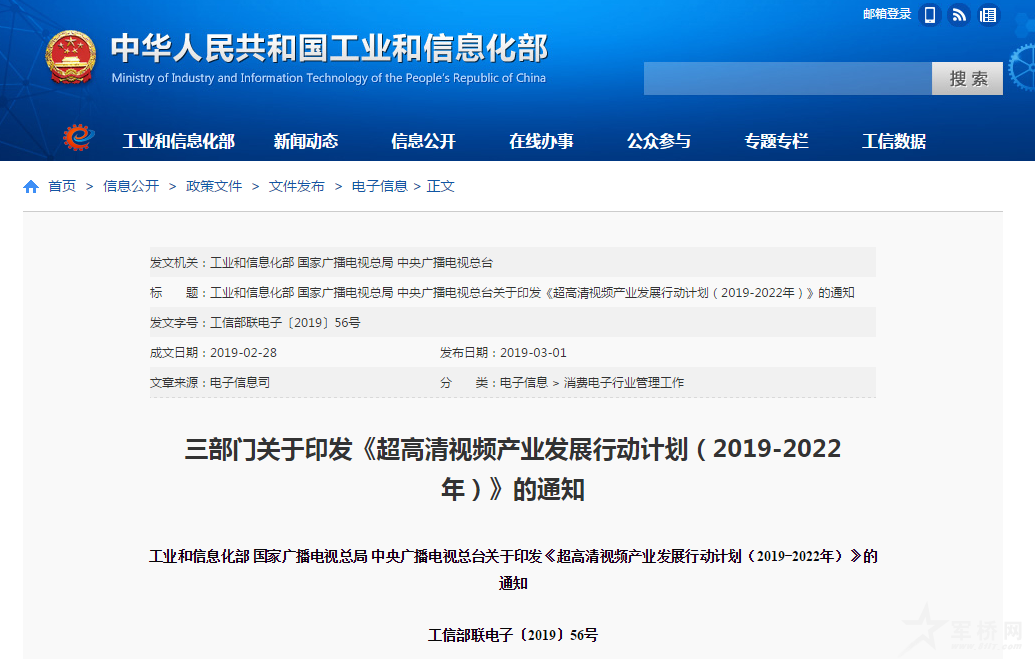Open 邮箱登录 mailbox login link

click(x=887, y=14)
